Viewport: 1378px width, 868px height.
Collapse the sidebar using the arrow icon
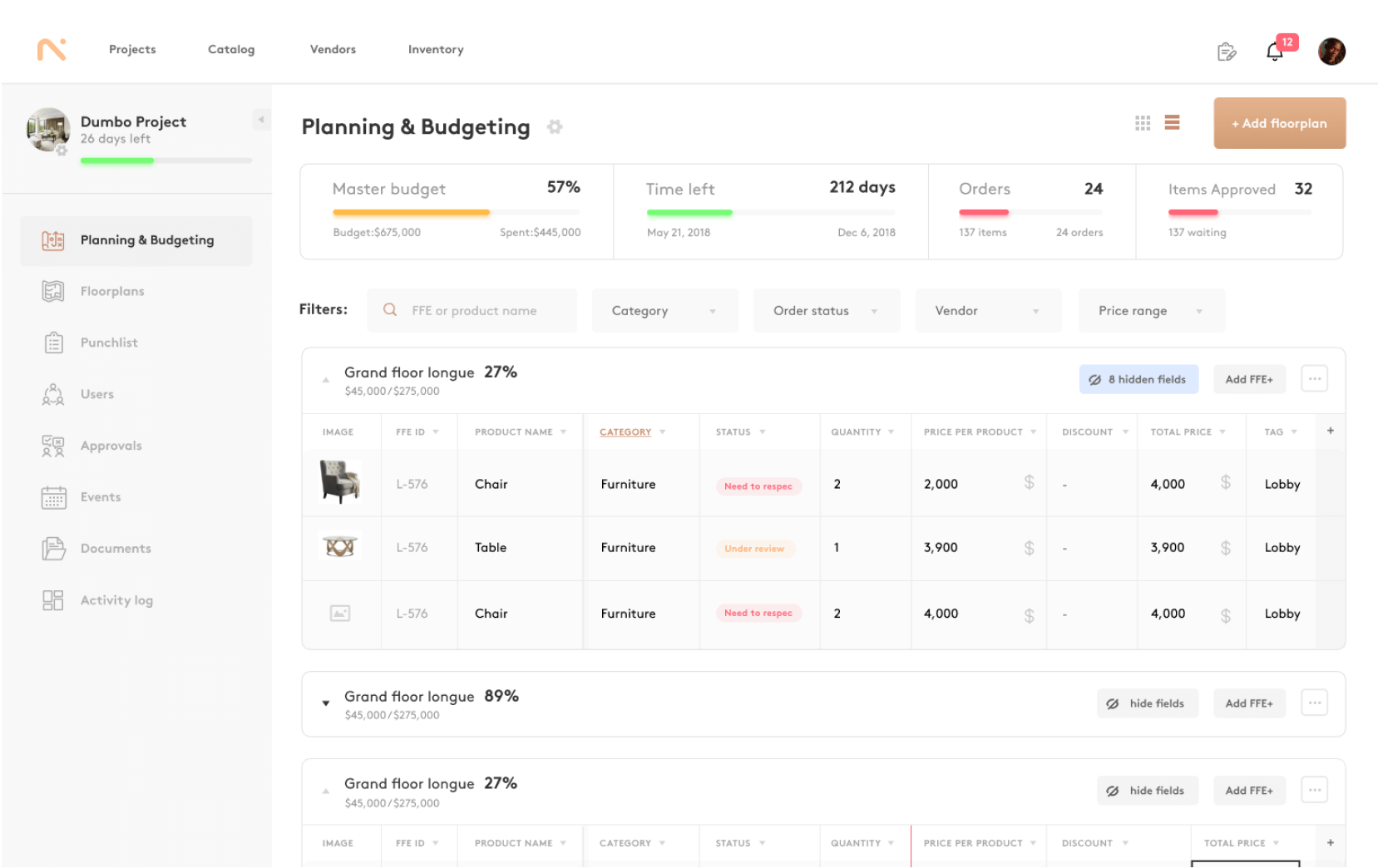point(261,120)
